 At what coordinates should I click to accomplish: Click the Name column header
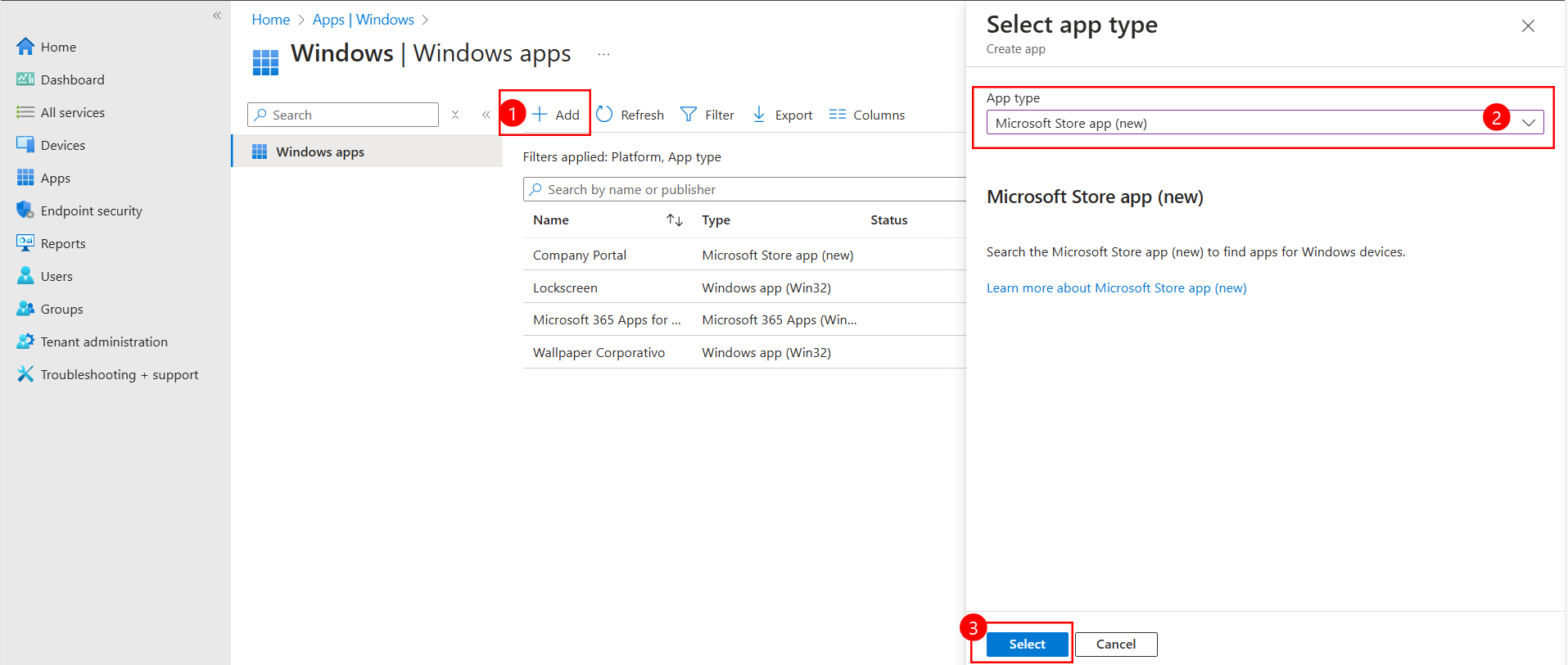pos(551,220)
